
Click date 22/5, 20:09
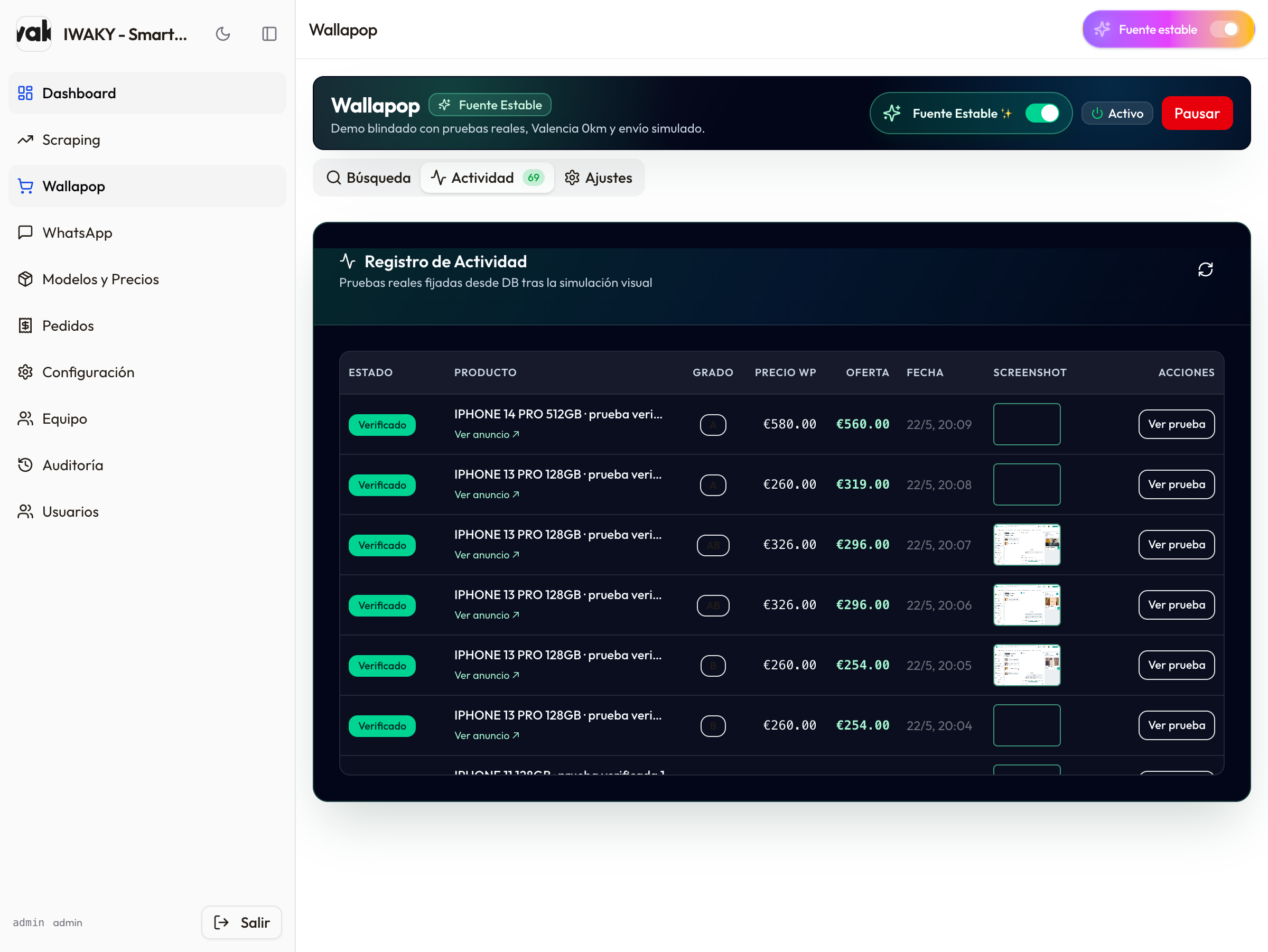(939, 425)
